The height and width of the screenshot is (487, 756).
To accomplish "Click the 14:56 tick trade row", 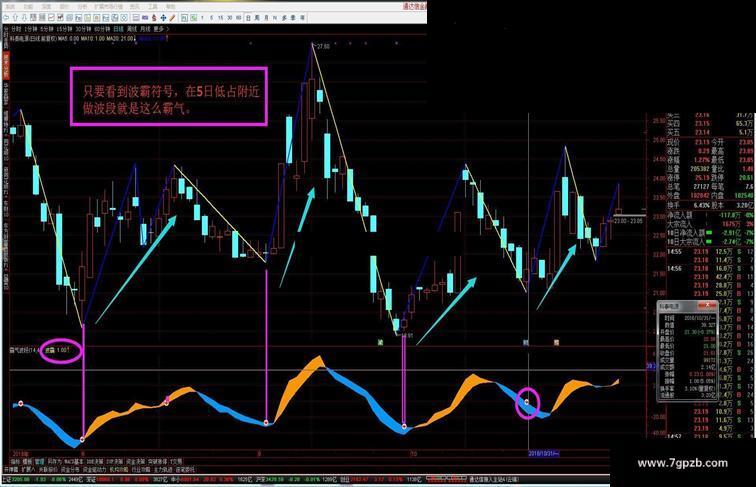I will [x=710, y=269].
